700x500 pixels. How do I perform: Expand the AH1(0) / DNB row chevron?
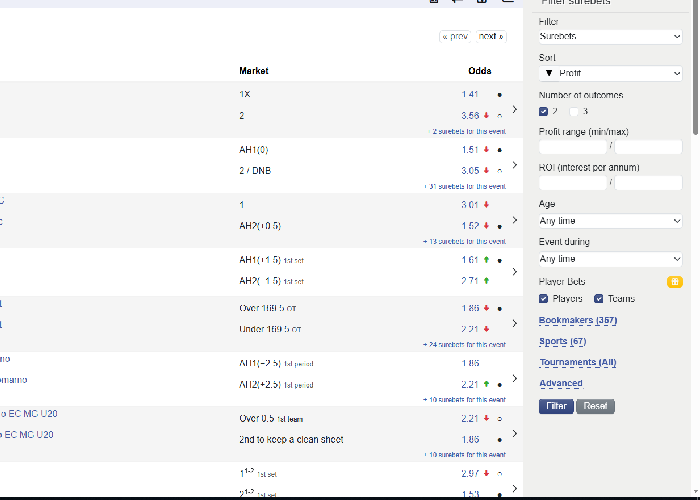coord(515,165)
